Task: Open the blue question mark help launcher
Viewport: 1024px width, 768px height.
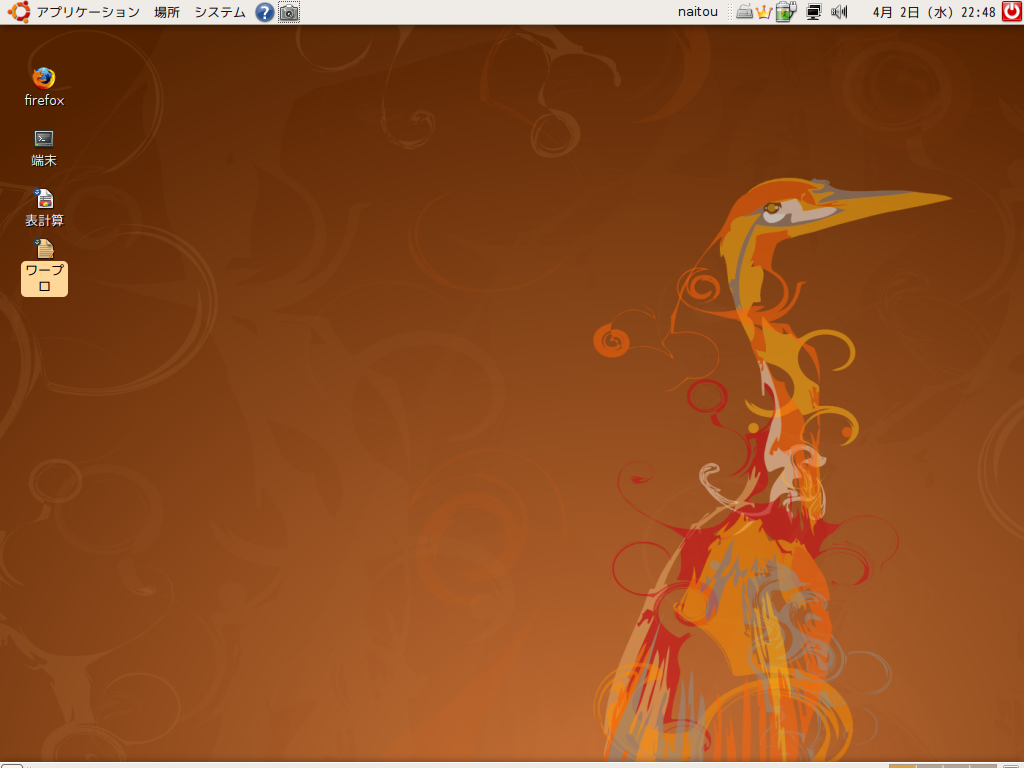Action: coord(264,12)
